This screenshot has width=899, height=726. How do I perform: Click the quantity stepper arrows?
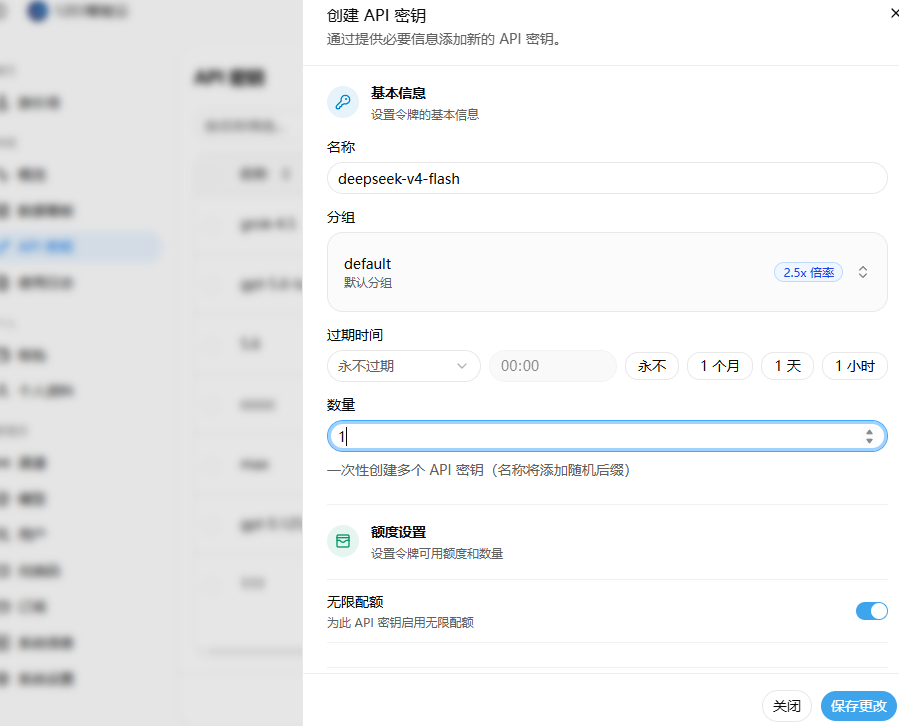(869, 436)
